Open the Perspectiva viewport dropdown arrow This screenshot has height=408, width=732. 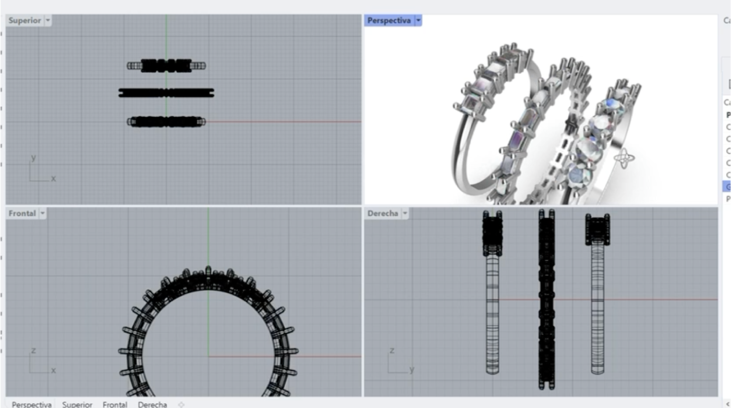click(x=418, y=21)
